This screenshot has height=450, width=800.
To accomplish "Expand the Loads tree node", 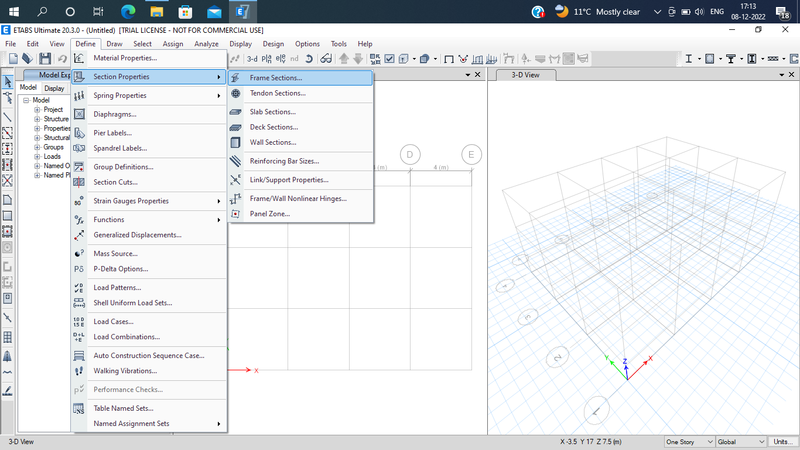I will (37, 157).
